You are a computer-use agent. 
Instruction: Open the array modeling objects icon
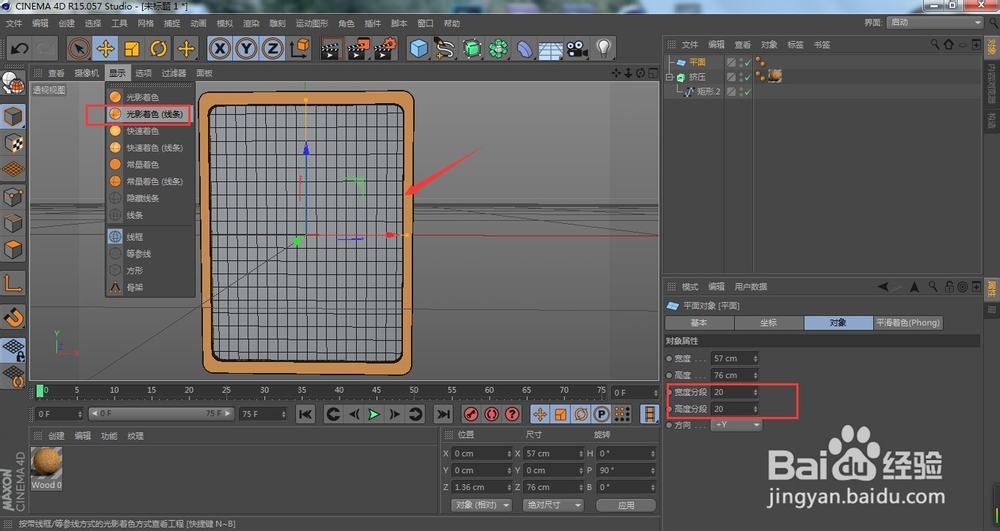click(497, 48)
